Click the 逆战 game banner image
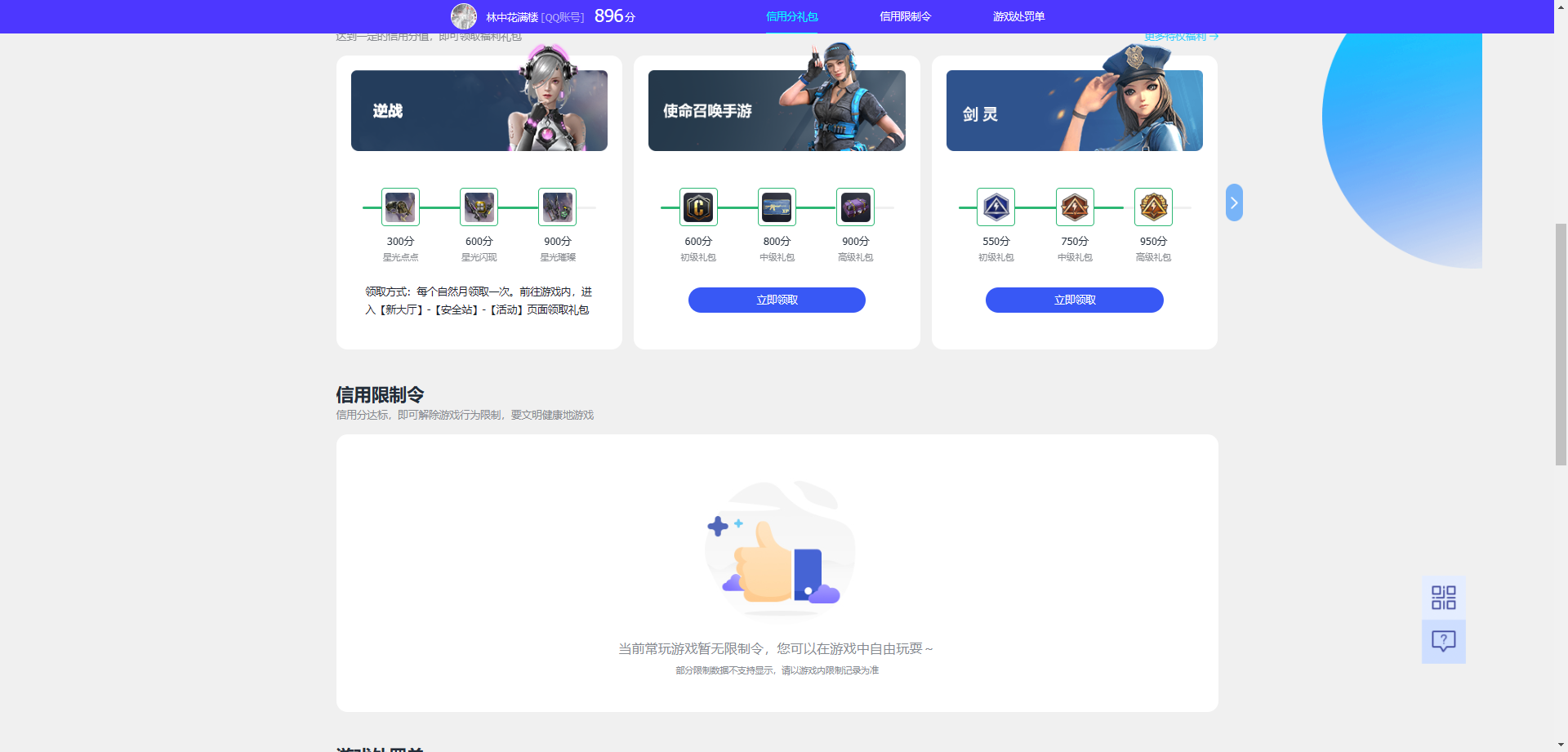The width and height of the screenshot is (1568, 752). (479, 109)
